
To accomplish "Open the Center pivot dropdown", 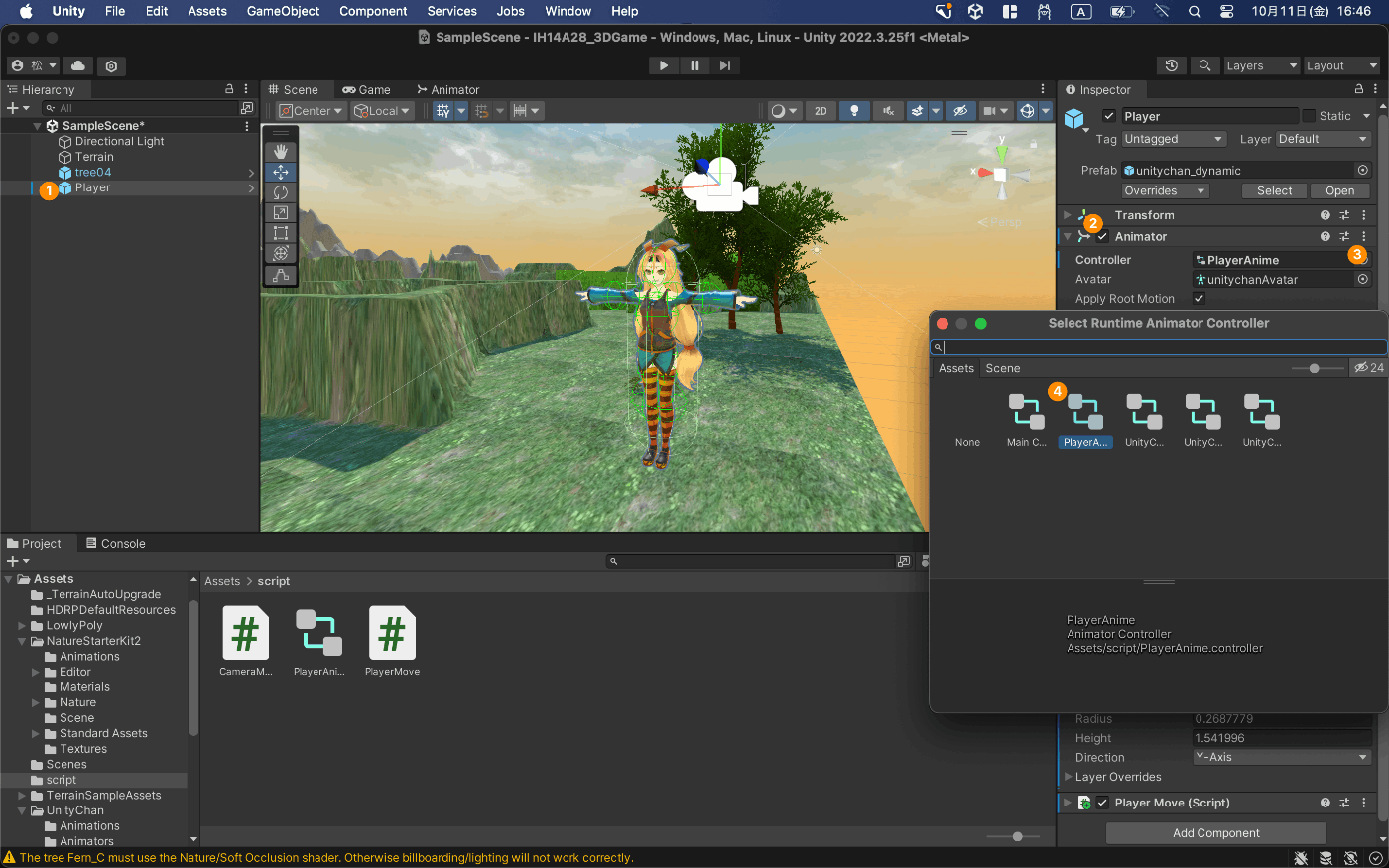I will point(311,111).
